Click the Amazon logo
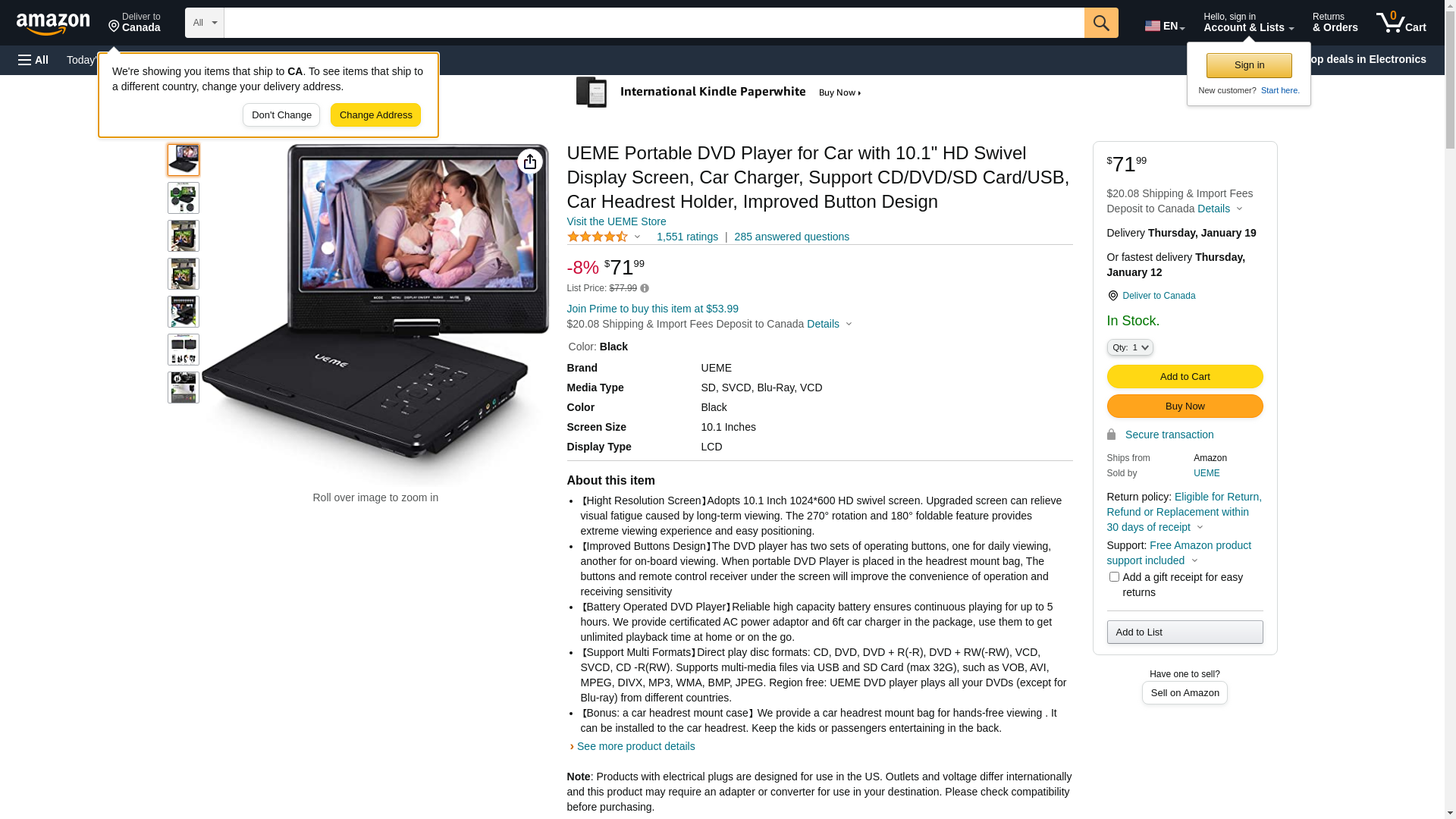The image size is (1456, 819). [x=53, y=24]
